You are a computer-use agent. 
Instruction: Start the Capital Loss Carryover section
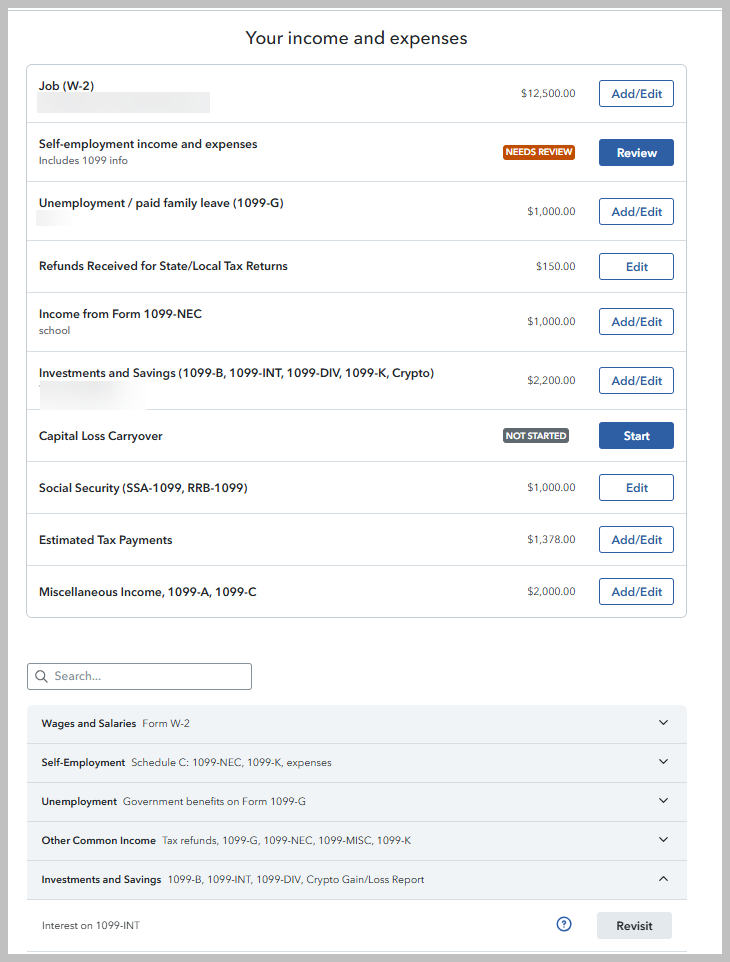(x=636, y=436)
